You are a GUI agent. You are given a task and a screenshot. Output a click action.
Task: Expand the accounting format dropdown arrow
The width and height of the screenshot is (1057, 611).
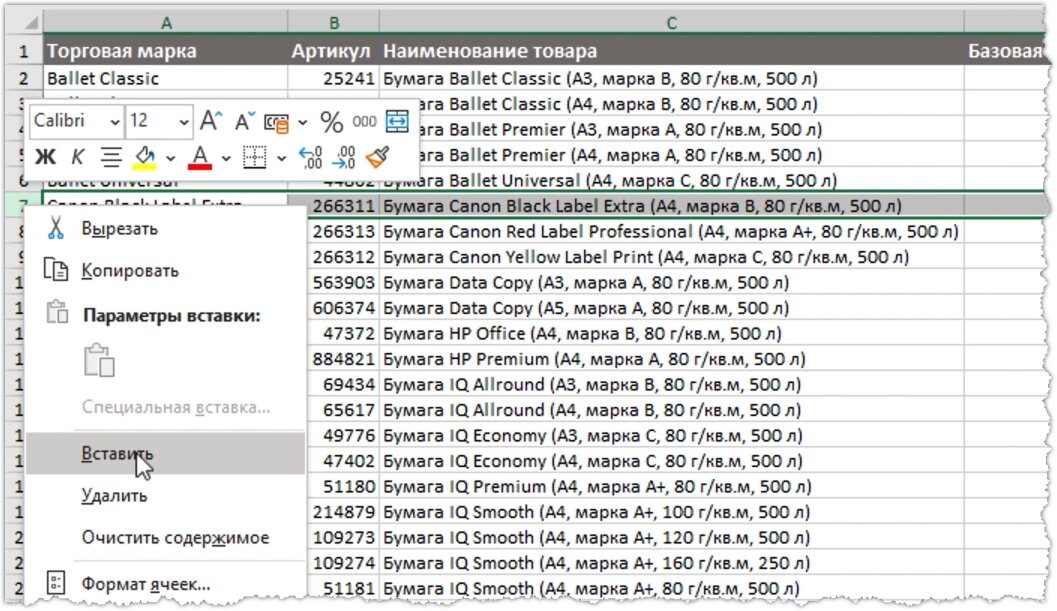click(x=303, y=123)
